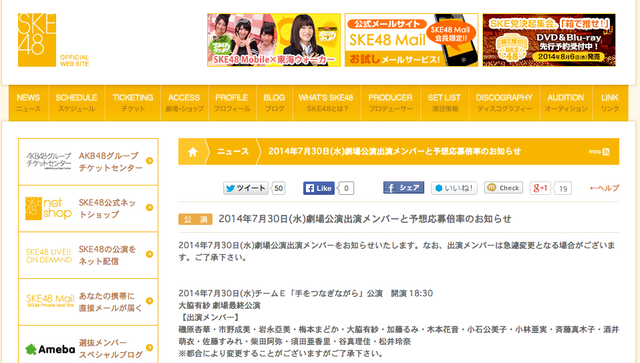Open the PRODUCER プロデューサー menu
Viewport: 640px width, 363px height.
tap(391, 103)
